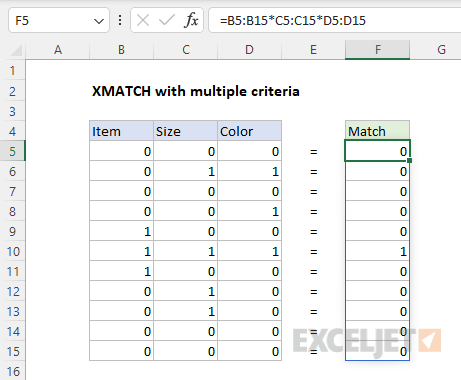The image size is (461, 380).
Task: Select column F header
Action: tap(377, 50)
